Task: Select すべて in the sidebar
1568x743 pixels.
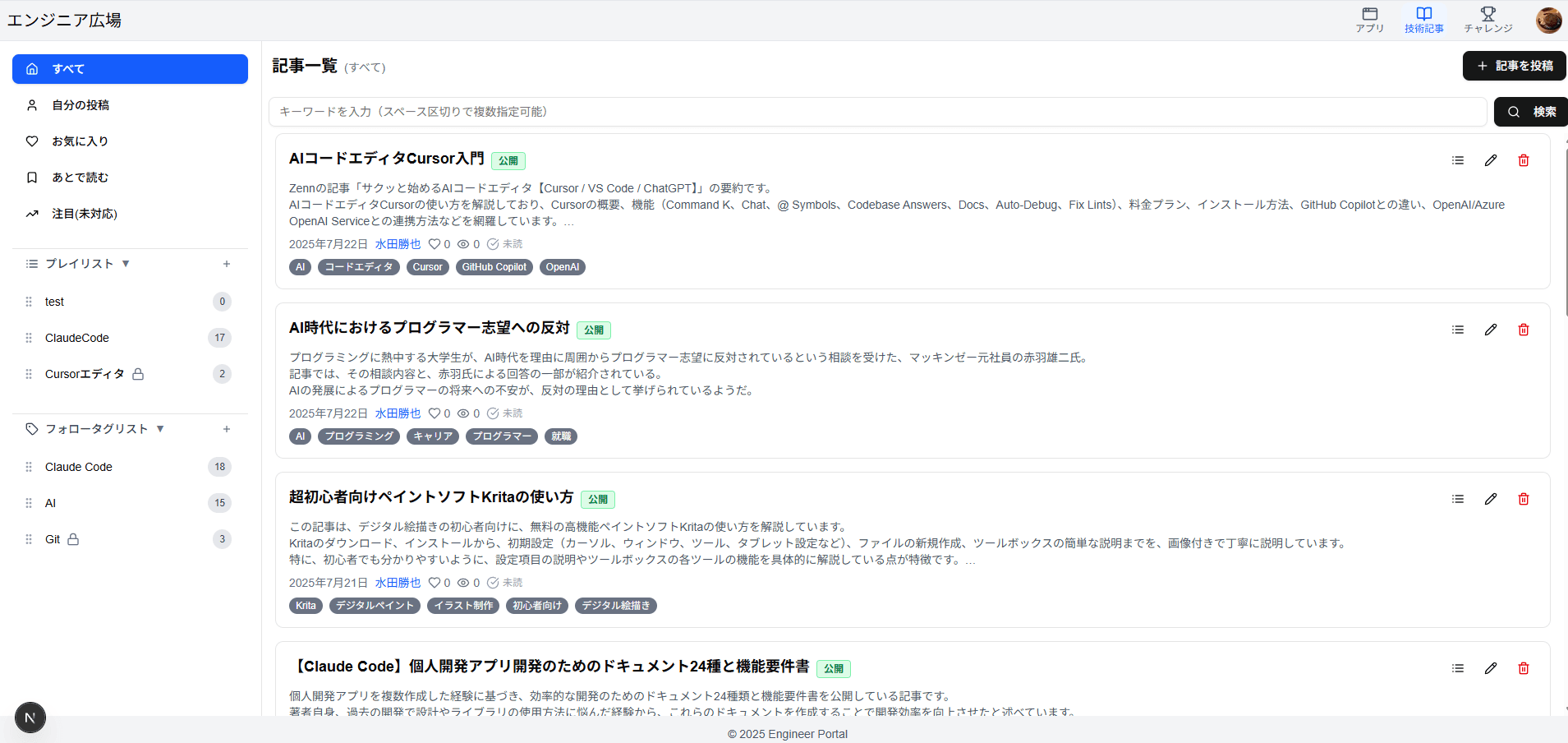Action: 130,69
